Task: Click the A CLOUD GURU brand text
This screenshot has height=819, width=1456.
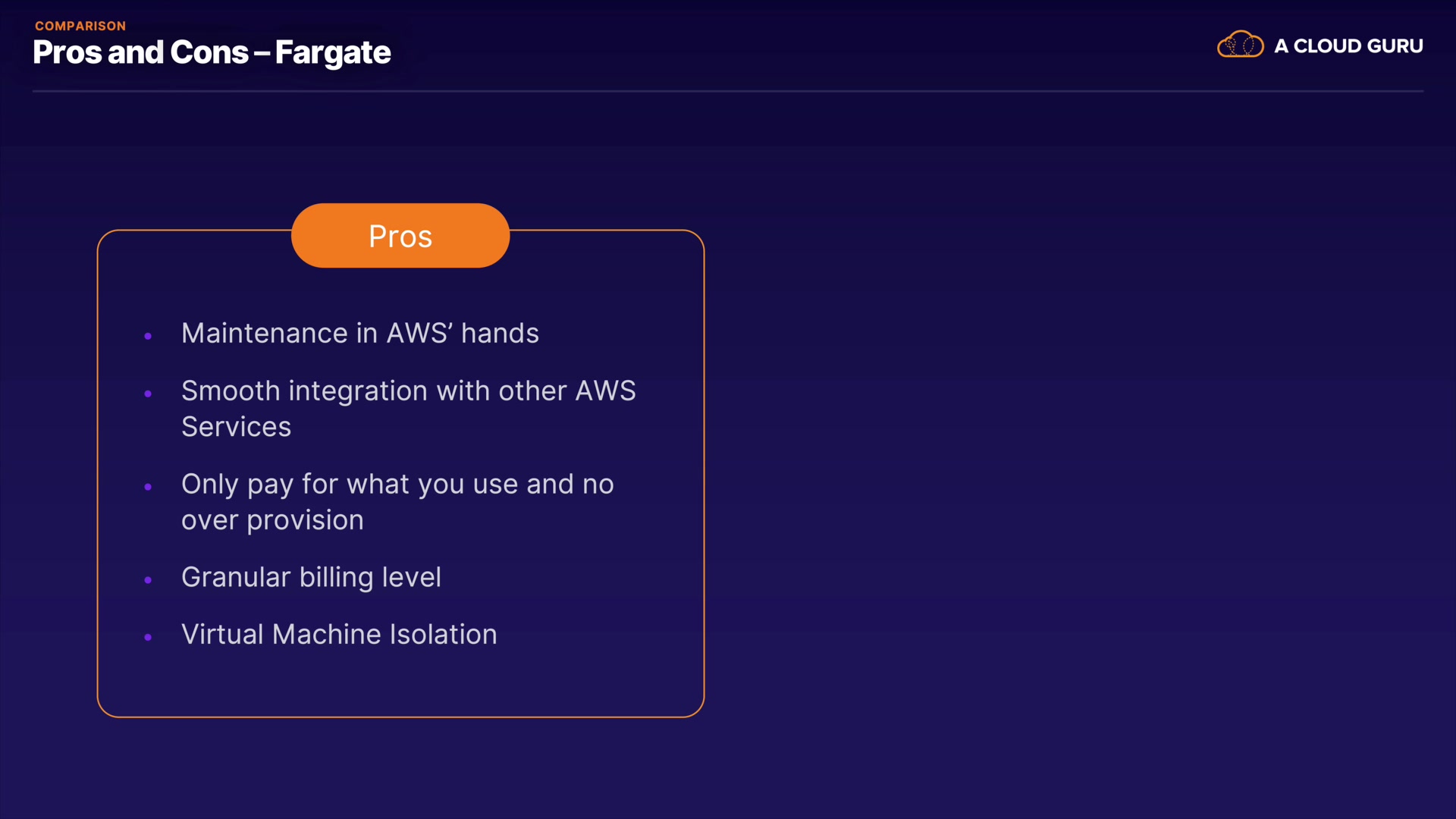Action: point(1348,46)
